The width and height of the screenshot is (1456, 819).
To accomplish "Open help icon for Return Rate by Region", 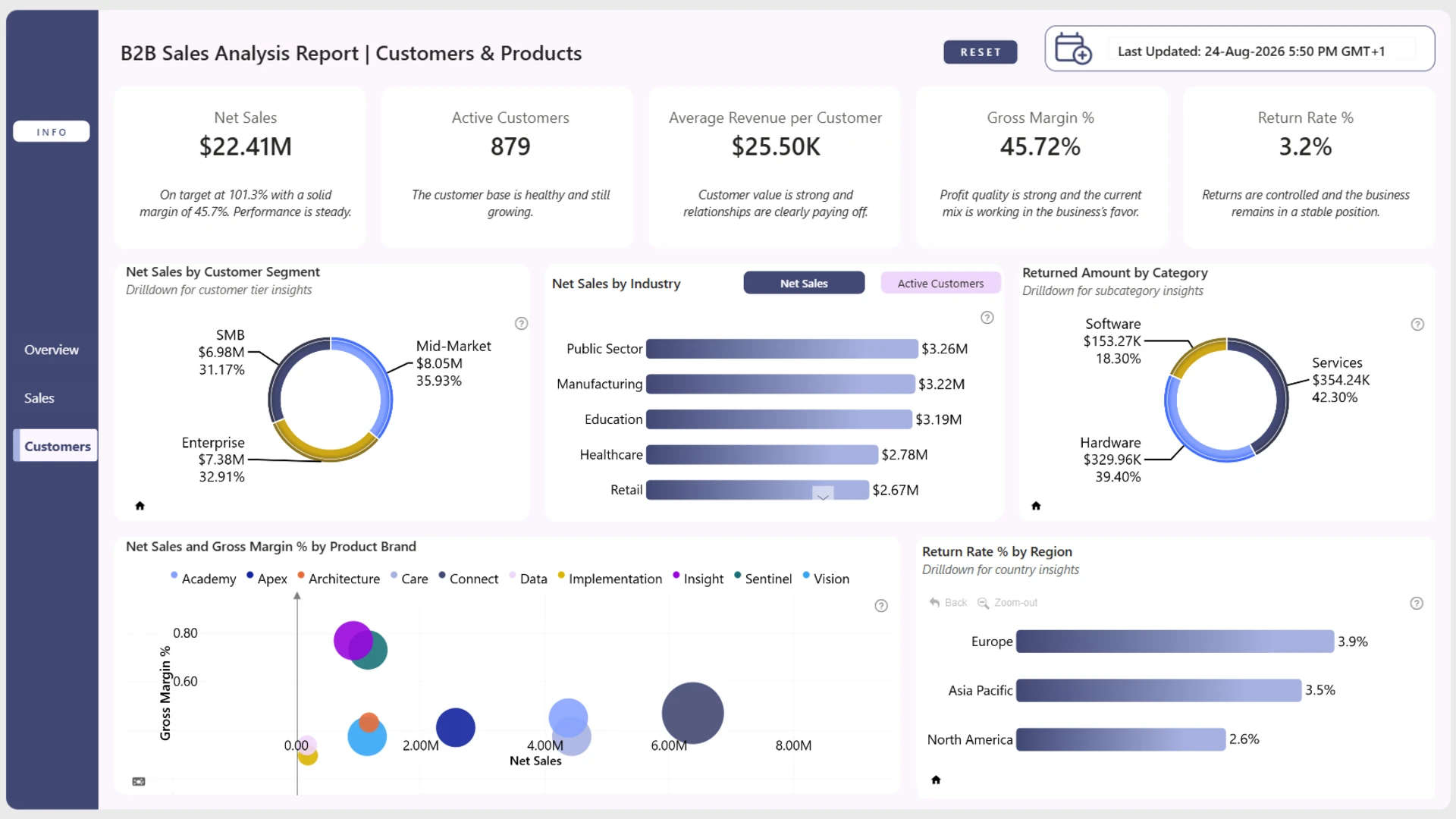I will click(1417, 604).
